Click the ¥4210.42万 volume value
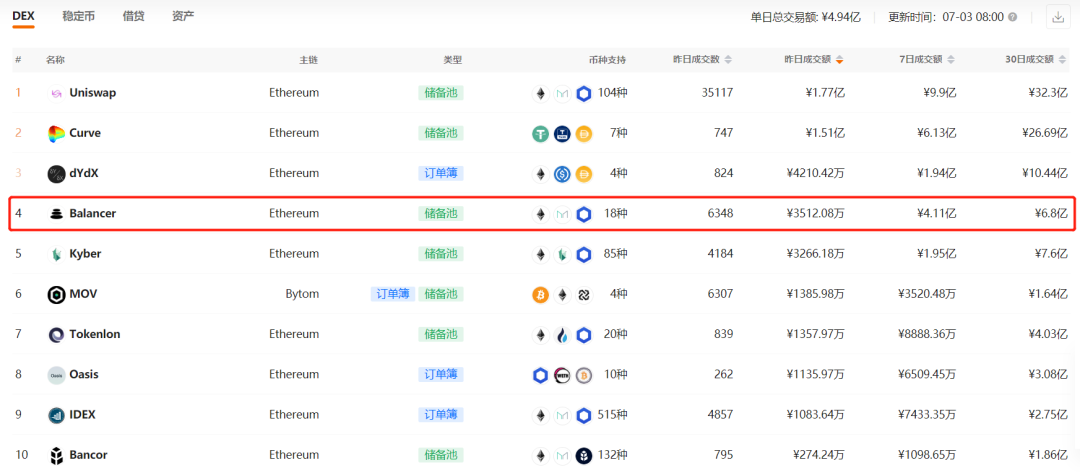 pyautogui.click(x=815, y=174)
